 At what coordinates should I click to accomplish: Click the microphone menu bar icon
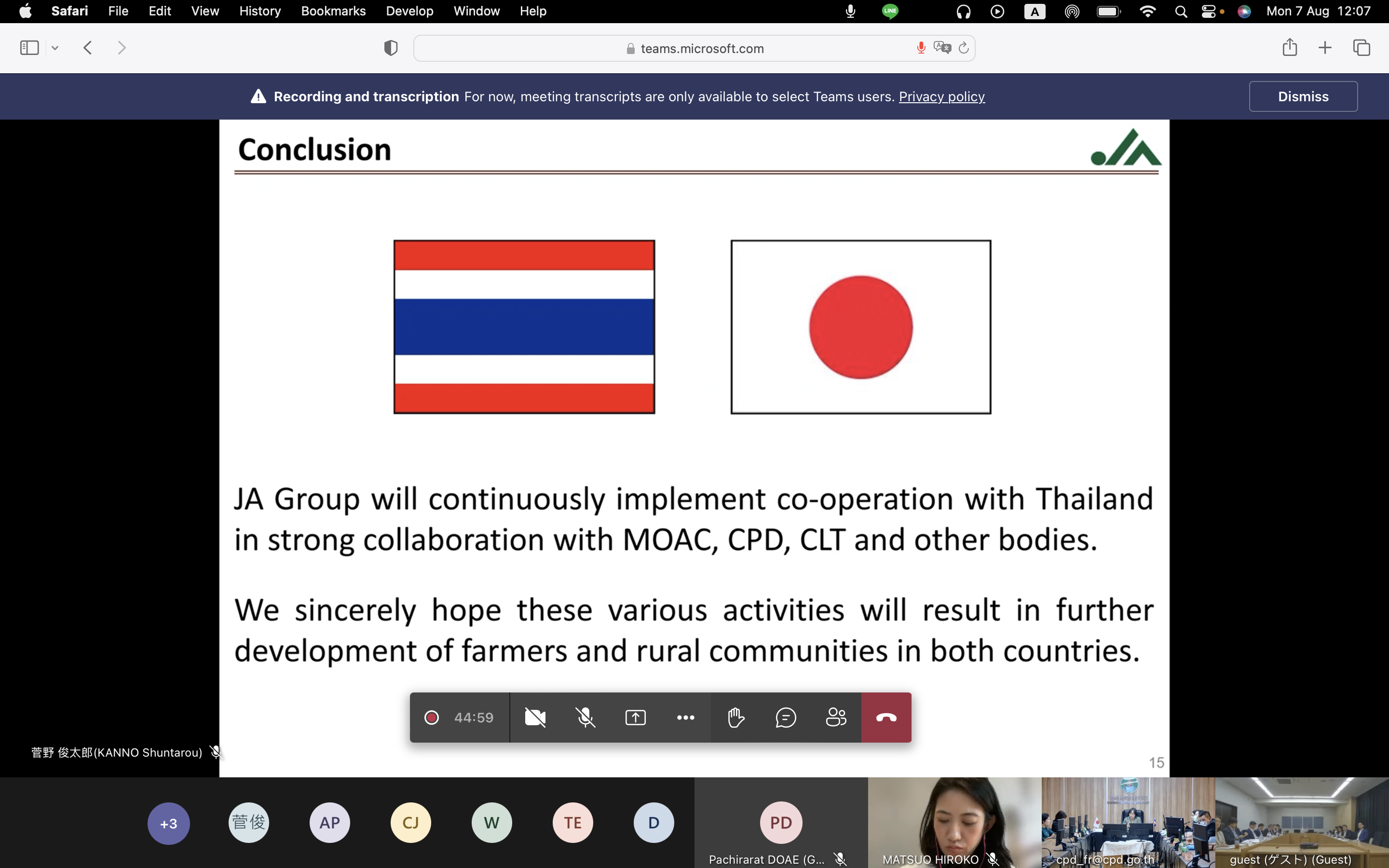851,11
